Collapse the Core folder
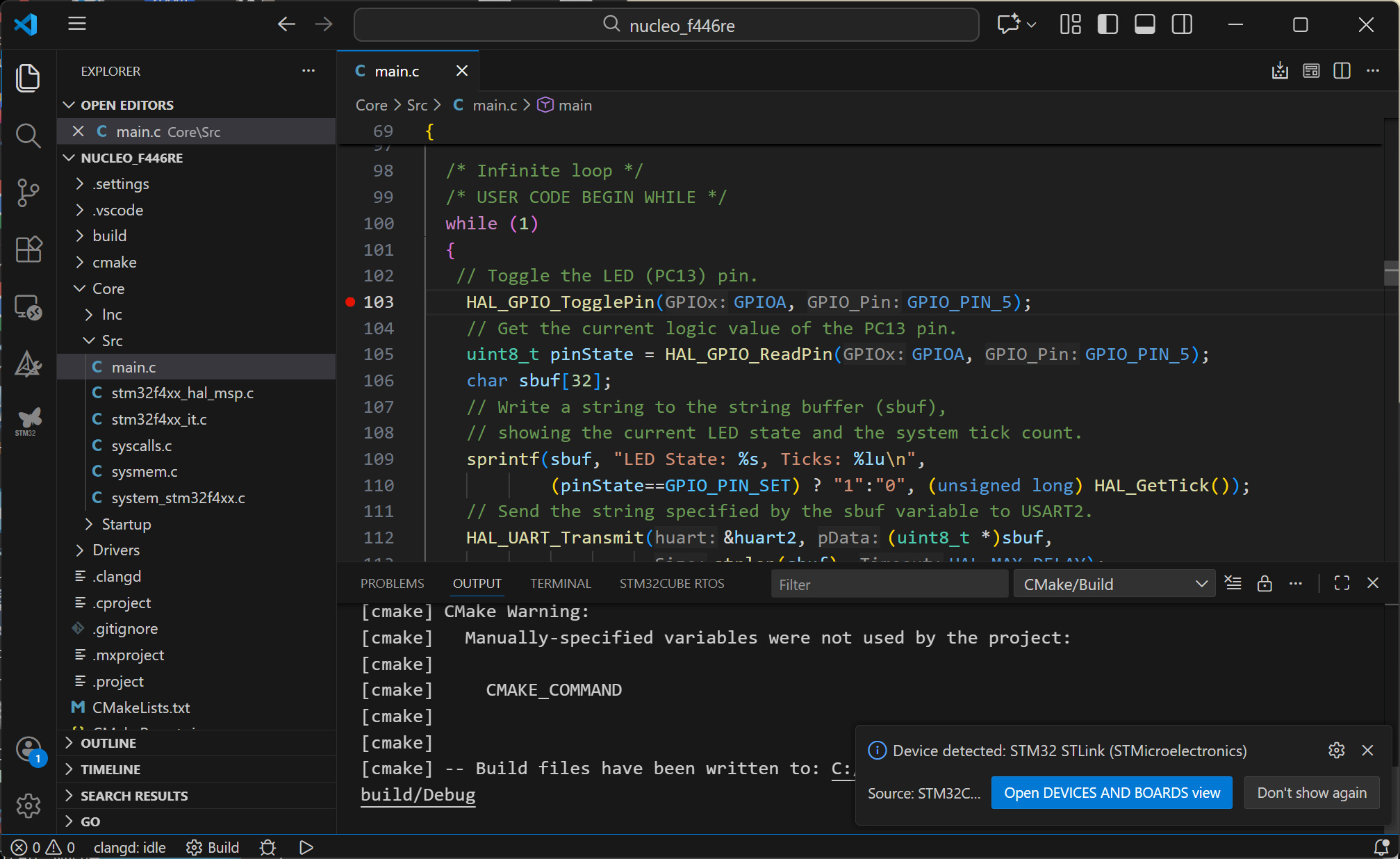The width and height of the screenshot is (1400, 859). [x=108, y=288]
